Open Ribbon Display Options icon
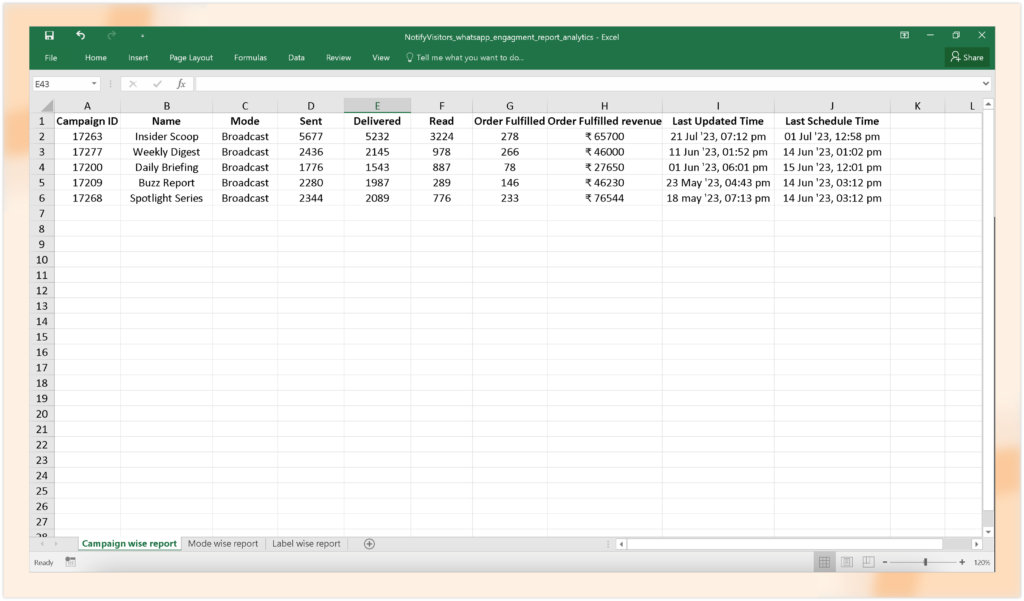This screenshot has width=1024, height=601. click(904, 36)
